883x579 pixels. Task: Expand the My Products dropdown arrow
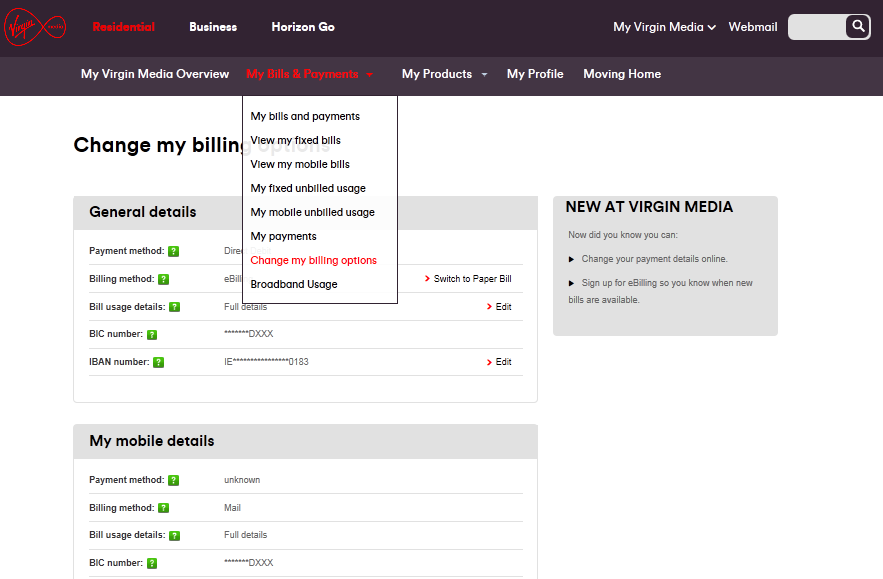pos(484,74)
